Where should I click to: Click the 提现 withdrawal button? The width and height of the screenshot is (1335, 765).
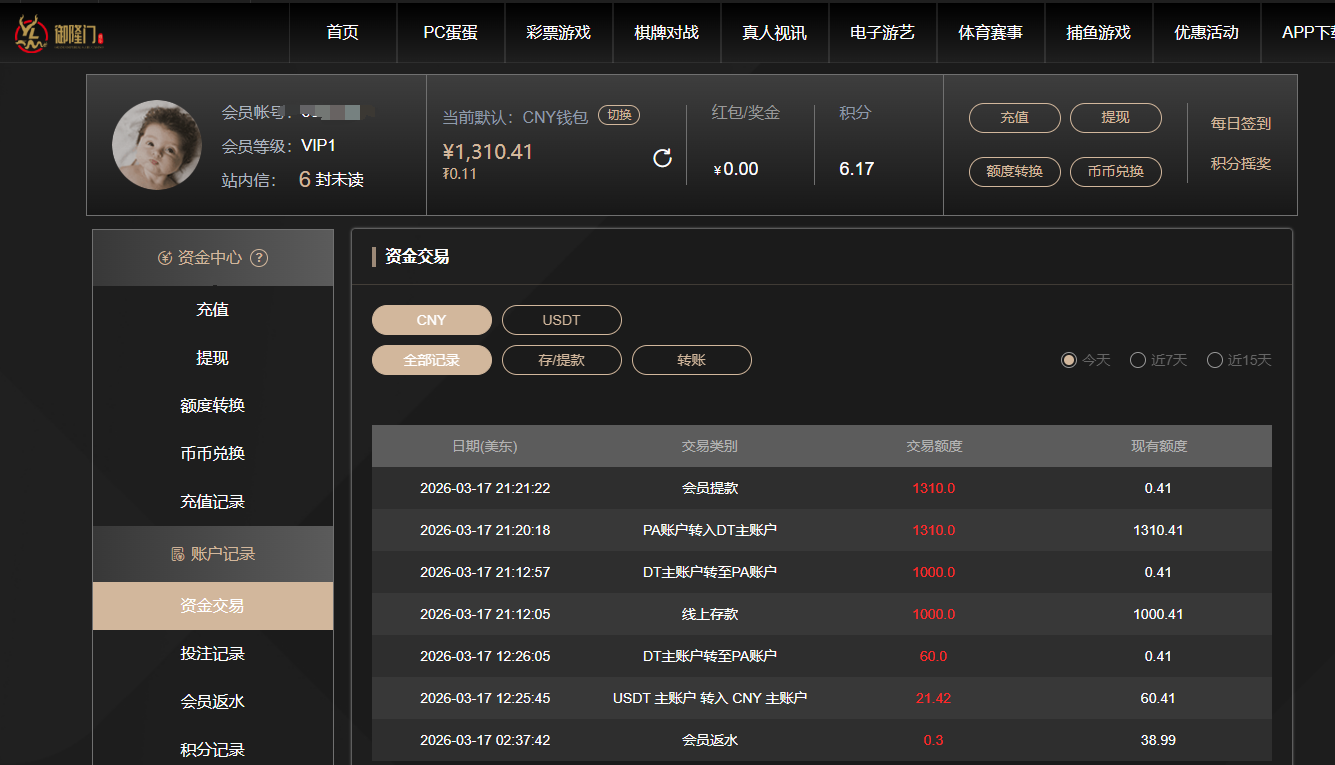(x=1115, y=117)
